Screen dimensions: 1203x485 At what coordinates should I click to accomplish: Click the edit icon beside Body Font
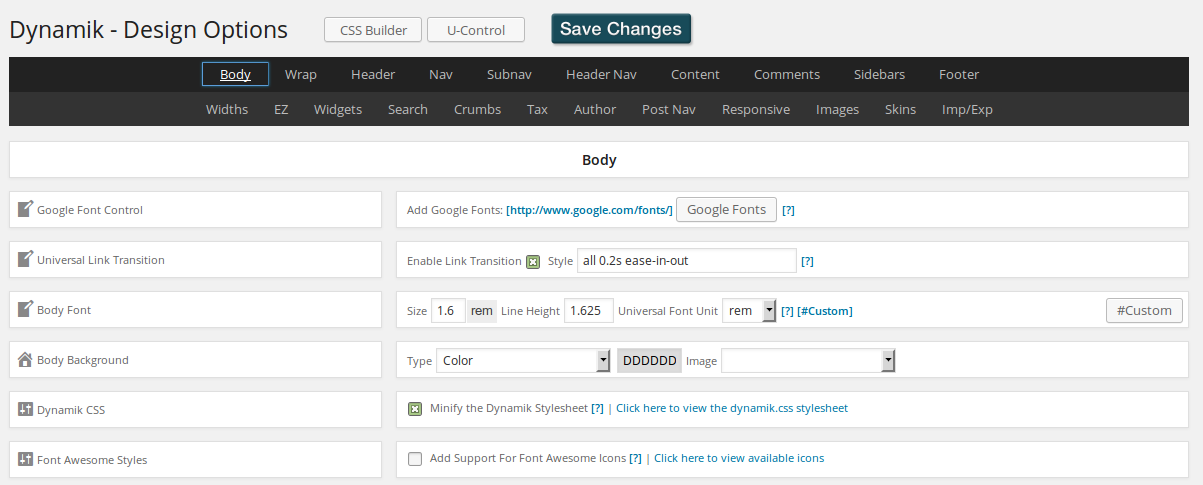[x=26, y=309]
